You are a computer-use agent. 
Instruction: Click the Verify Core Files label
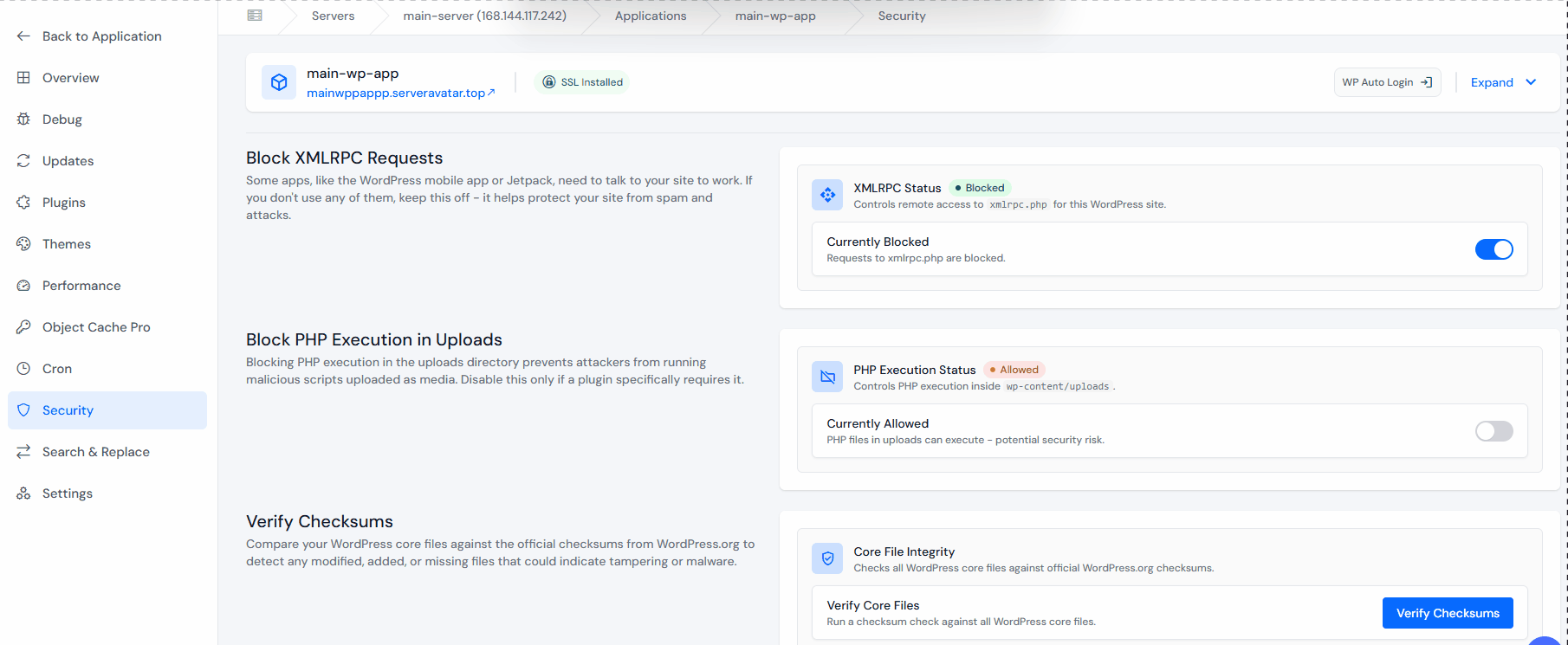point(873,605)
